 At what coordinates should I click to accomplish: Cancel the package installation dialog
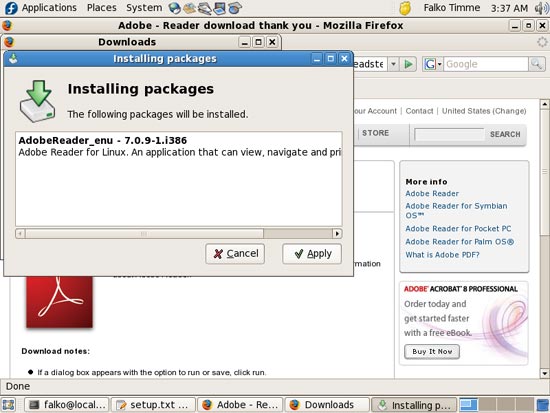(235, 254)
